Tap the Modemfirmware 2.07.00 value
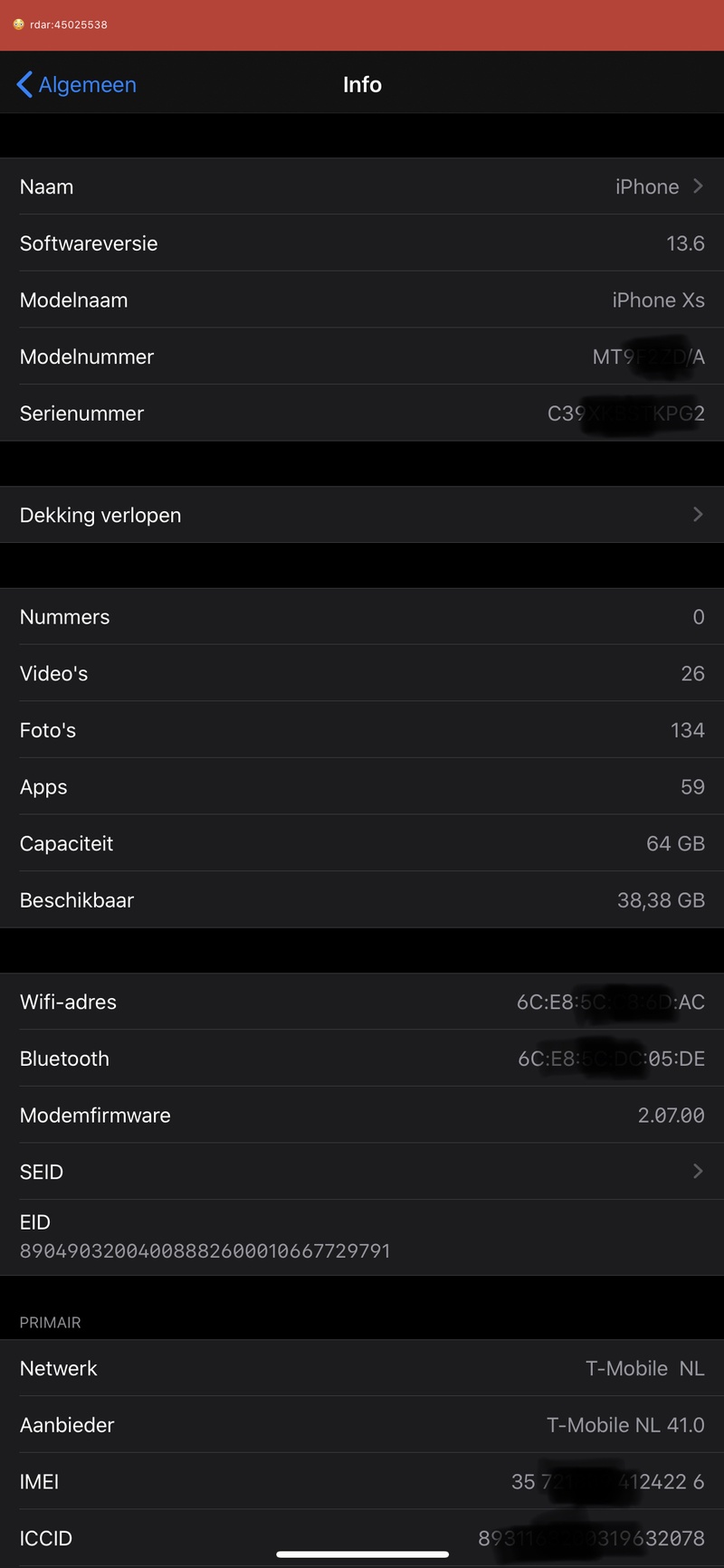Viewport: 724px width, 1568px height. pyautogui.click(x=671, y=1116)
